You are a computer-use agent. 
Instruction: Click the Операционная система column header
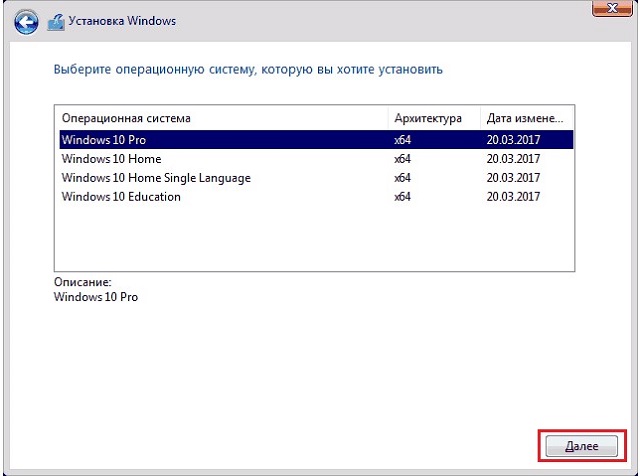223,118
